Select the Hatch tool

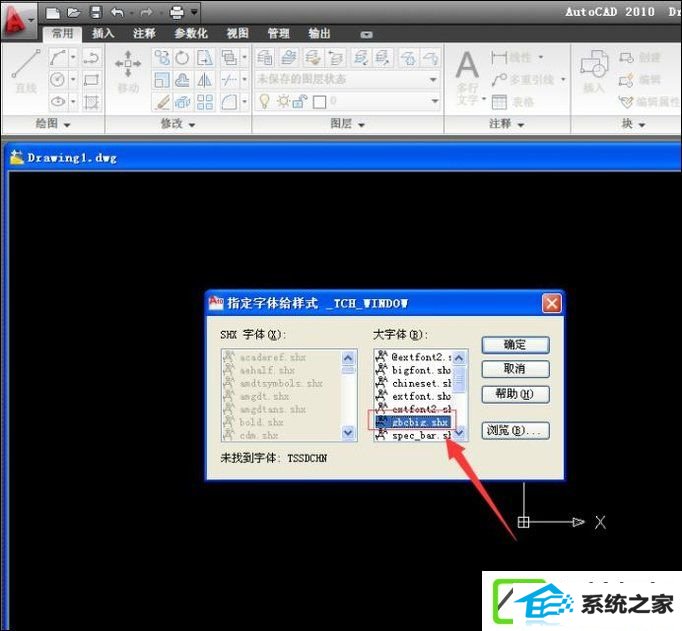click(91, 102)
